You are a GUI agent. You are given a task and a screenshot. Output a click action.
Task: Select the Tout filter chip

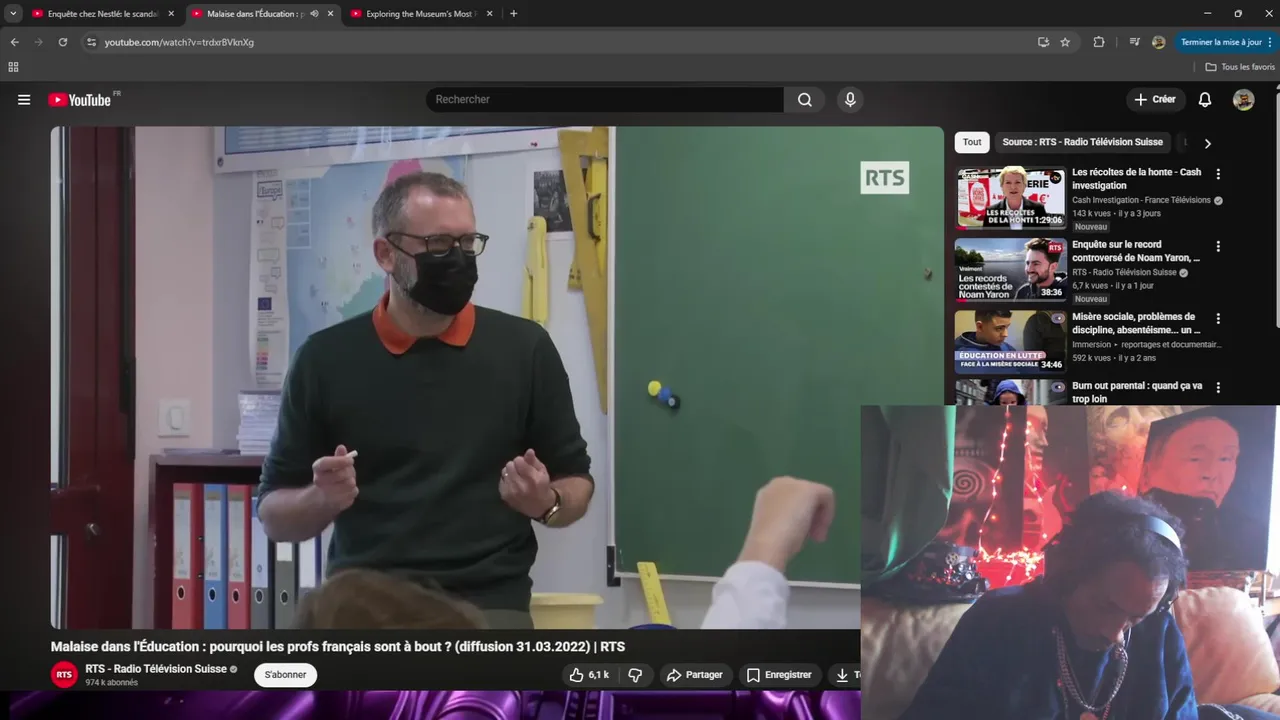[972, 142]
